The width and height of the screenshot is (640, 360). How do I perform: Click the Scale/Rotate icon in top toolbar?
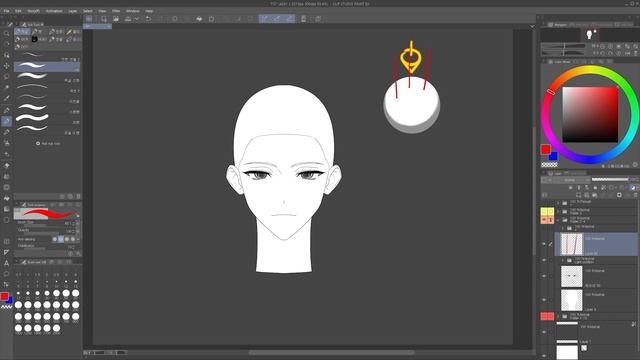pos(211,19)
